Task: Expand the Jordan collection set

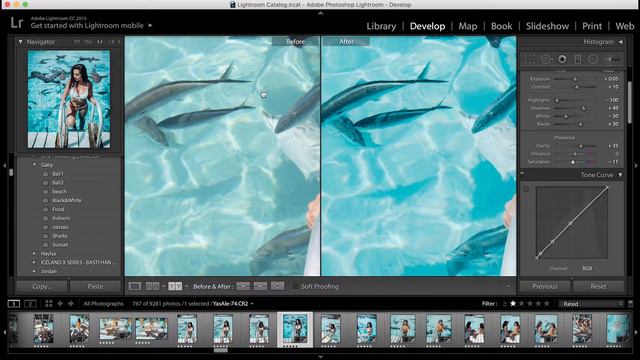Action: pos(34,271)
